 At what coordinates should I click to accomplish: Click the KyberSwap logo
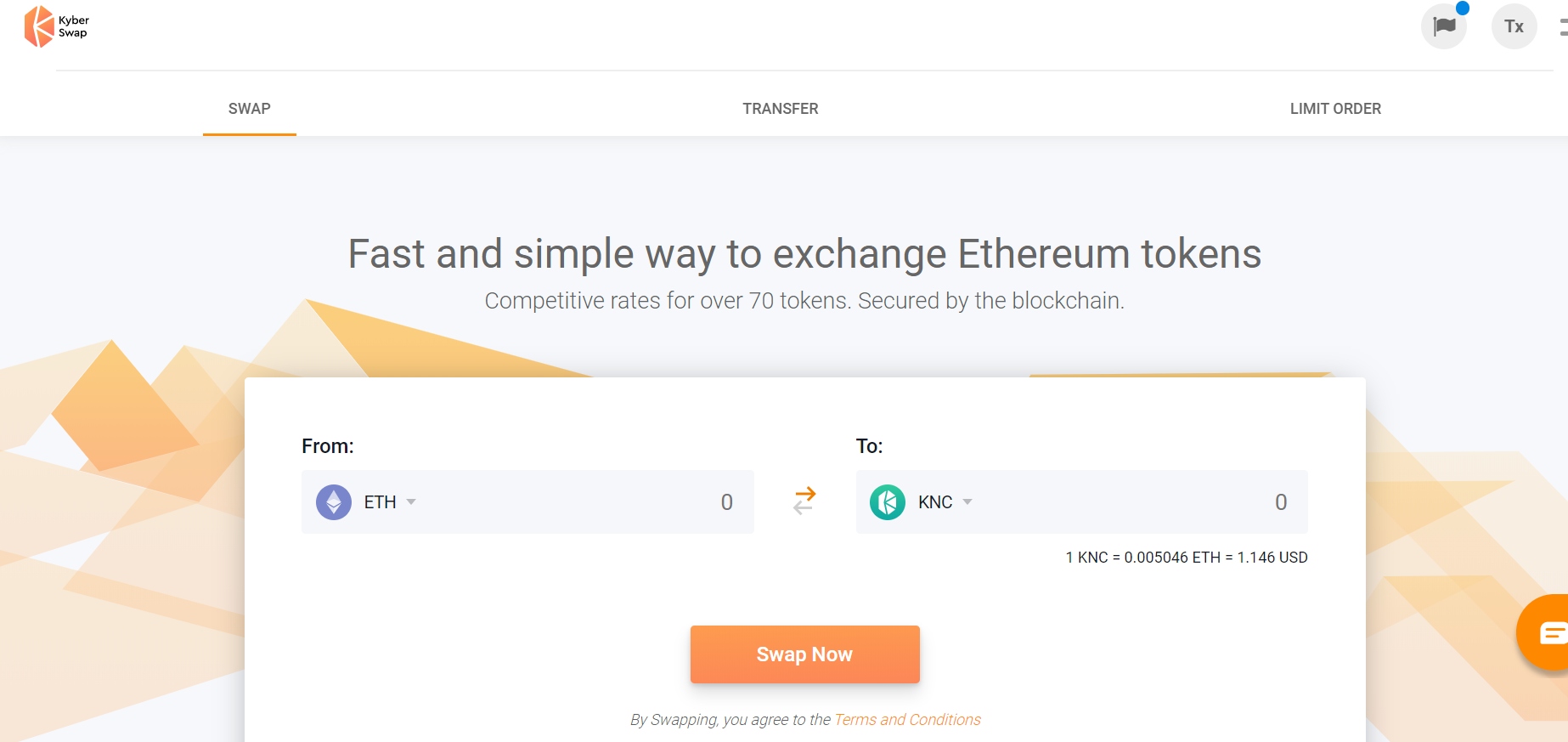56,26
